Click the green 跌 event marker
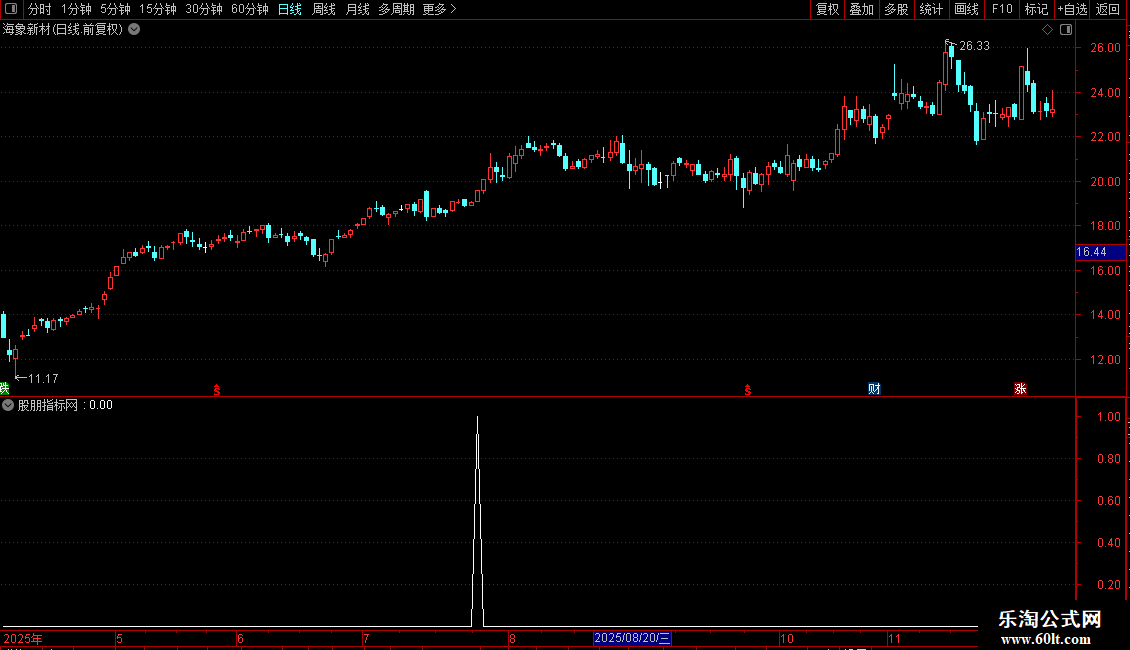Image resolution: width=1130 pixels, height=650 pixels. (x=4, y=389)
